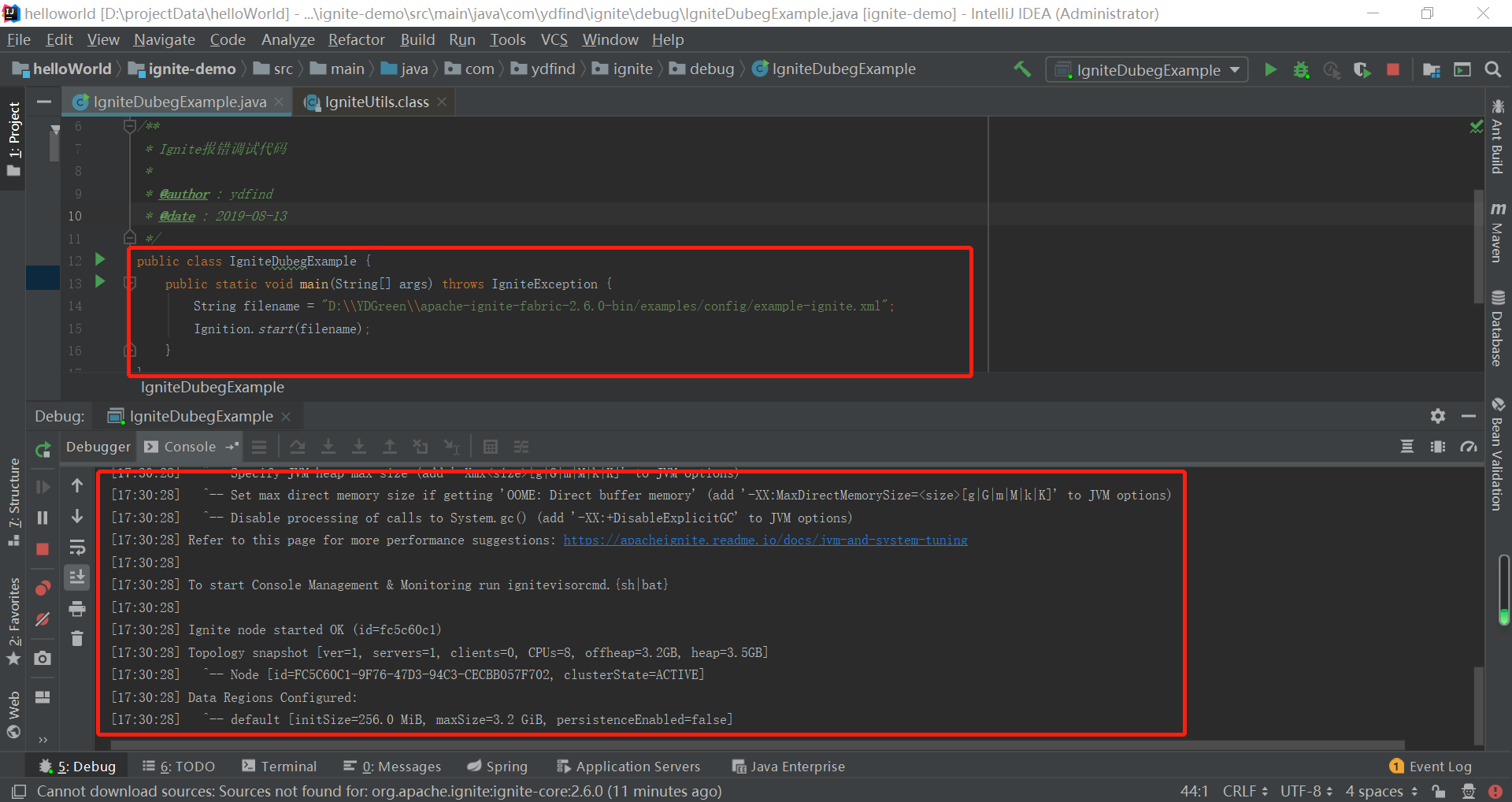
Task: Expand the ydfind breadcrumb package
Action: pos(554,69)
